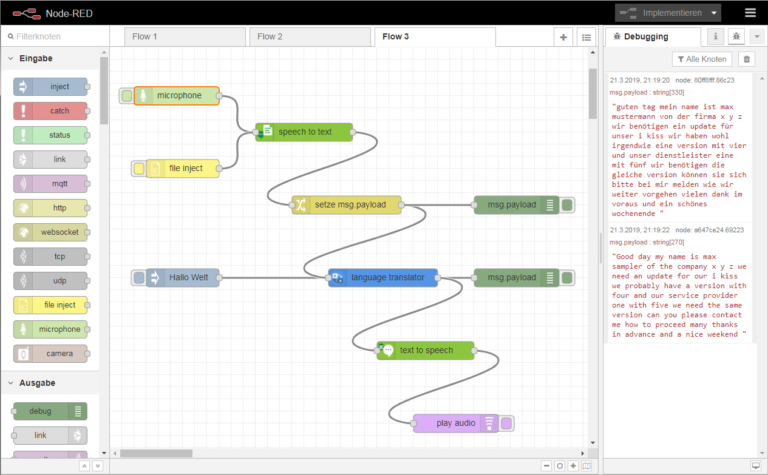Switch to the Flow 2 tab

(x=310, y=37)
